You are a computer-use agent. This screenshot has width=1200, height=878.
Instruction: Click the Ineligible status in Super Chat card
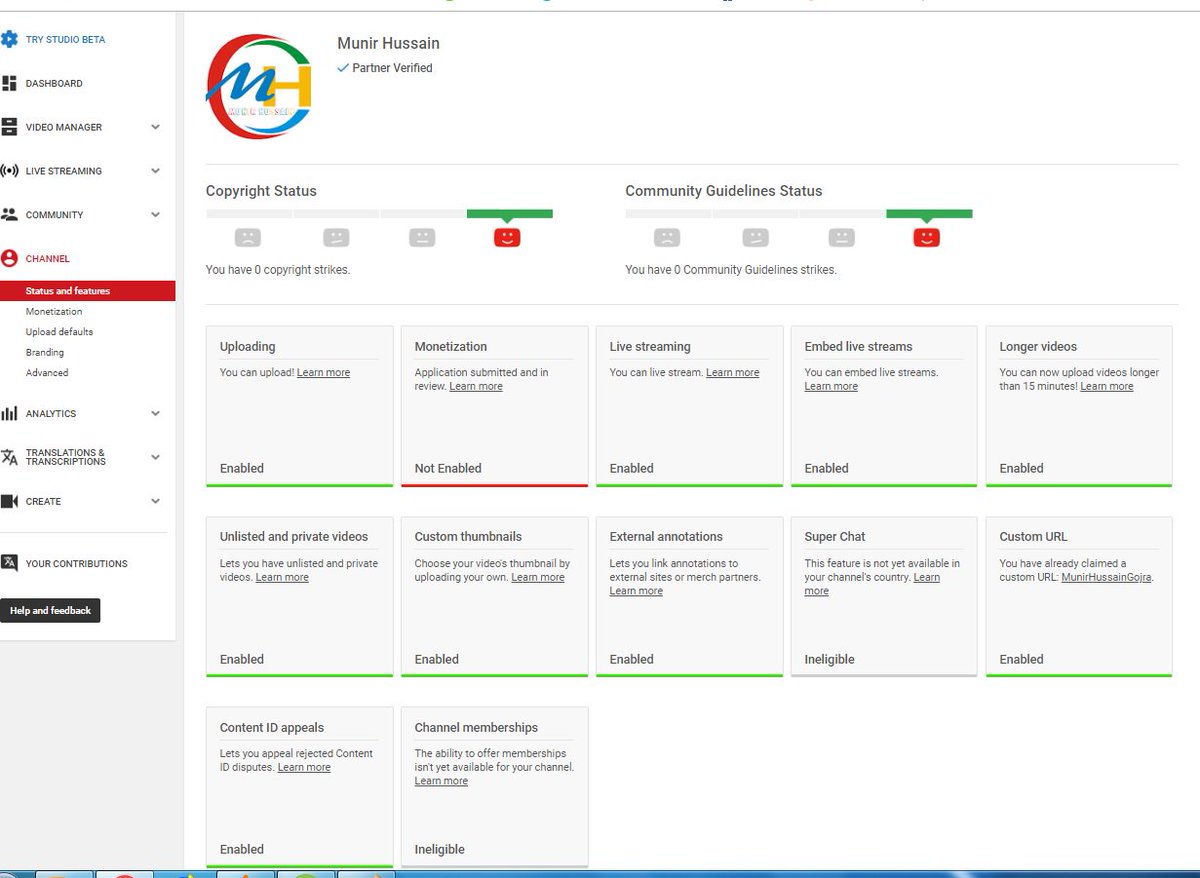pyautogui.click(x=830, y=660)
